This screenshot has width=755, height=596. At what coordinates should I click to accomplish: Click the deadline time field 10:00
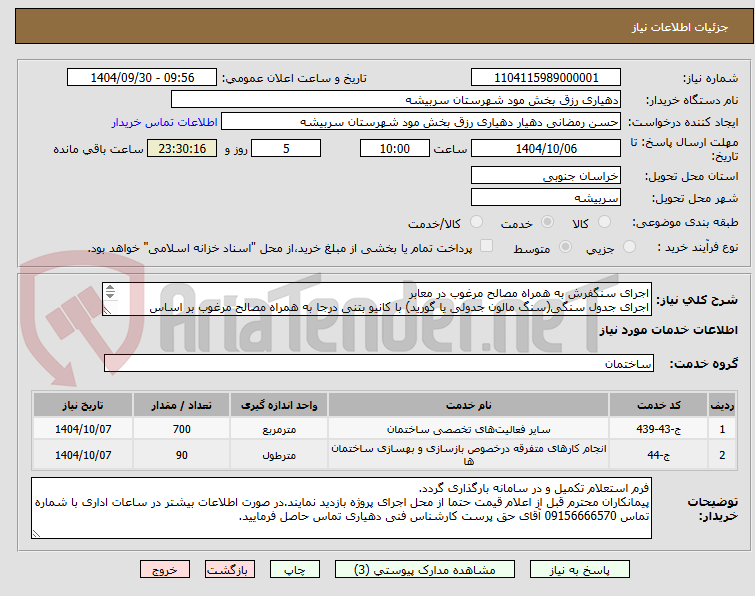[x=395, y=148]
